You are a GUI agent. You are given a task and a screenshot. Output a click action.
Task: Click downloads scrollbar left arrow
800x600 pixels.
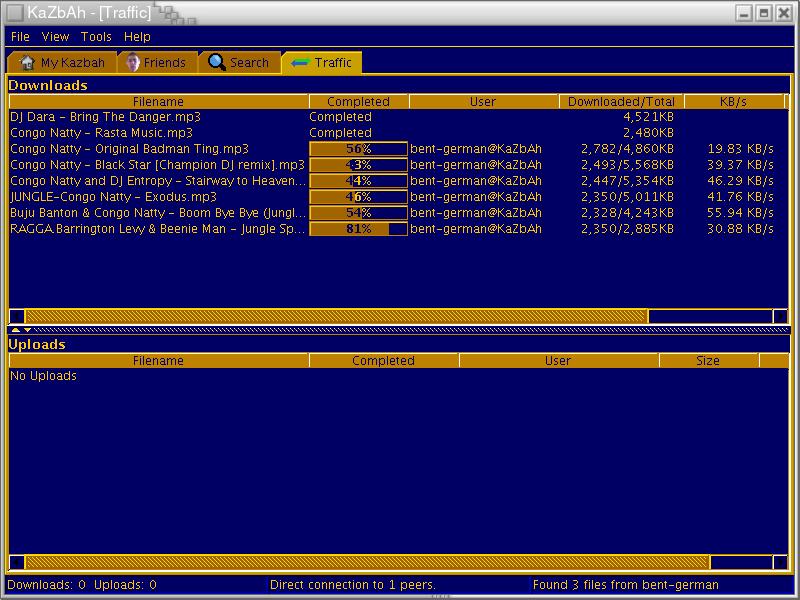click(x=17, y=316)
